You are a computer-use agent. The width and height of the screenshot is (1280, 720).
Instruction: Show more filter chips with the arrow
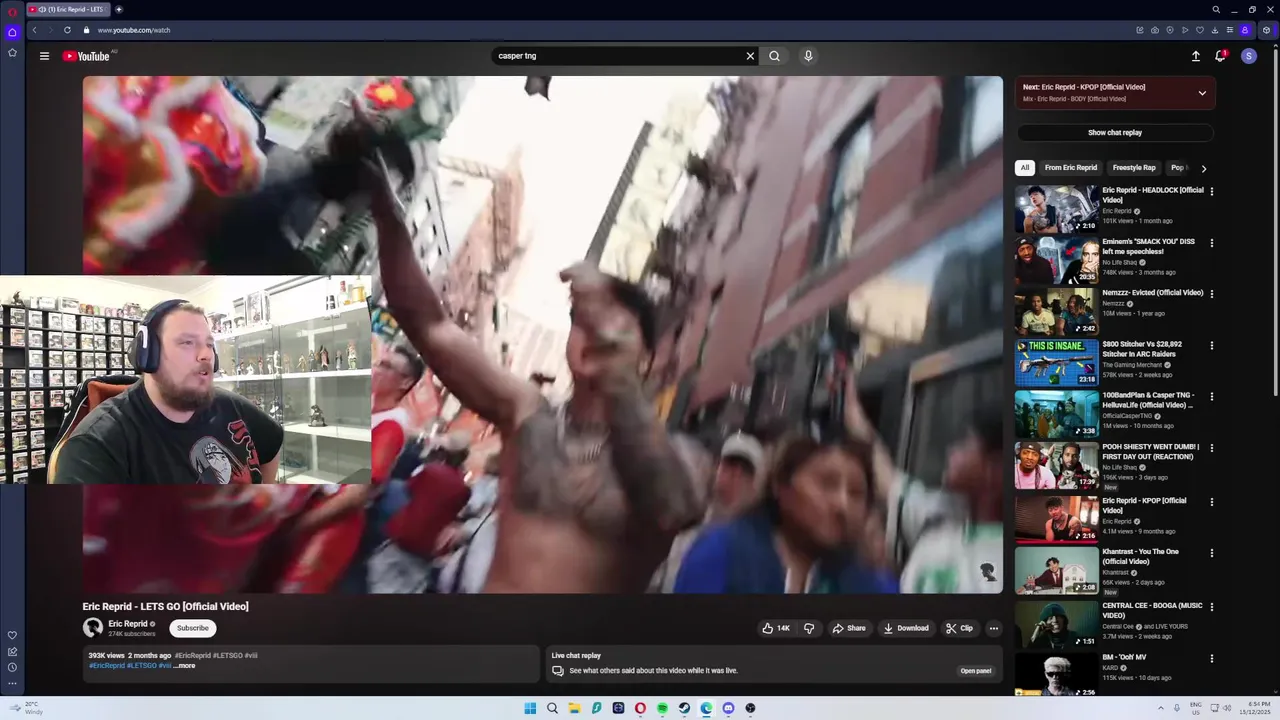pos(1204,169)
